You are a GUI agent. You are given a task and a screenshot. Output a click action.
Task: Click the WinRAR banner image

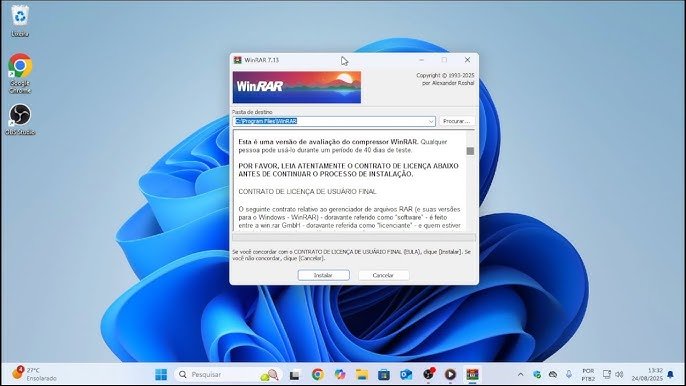[x=297, y=87]
